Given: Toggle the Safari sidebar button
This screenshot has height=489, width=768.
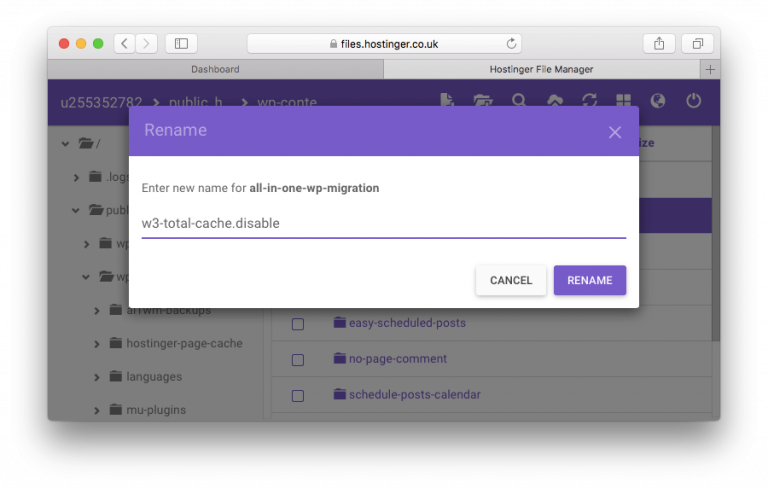Looking at the screenshot, I should coord(181,44).
